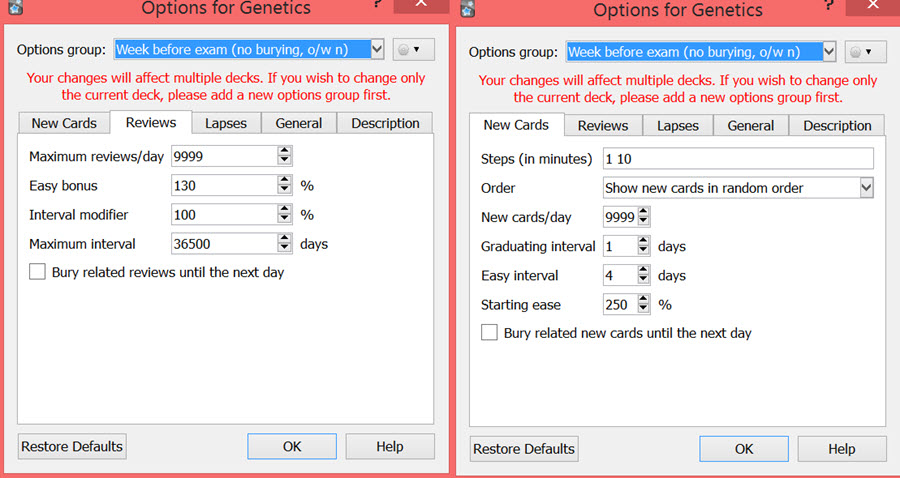Decrease Easy bonus using the down arrow

[x=284, y=191]
